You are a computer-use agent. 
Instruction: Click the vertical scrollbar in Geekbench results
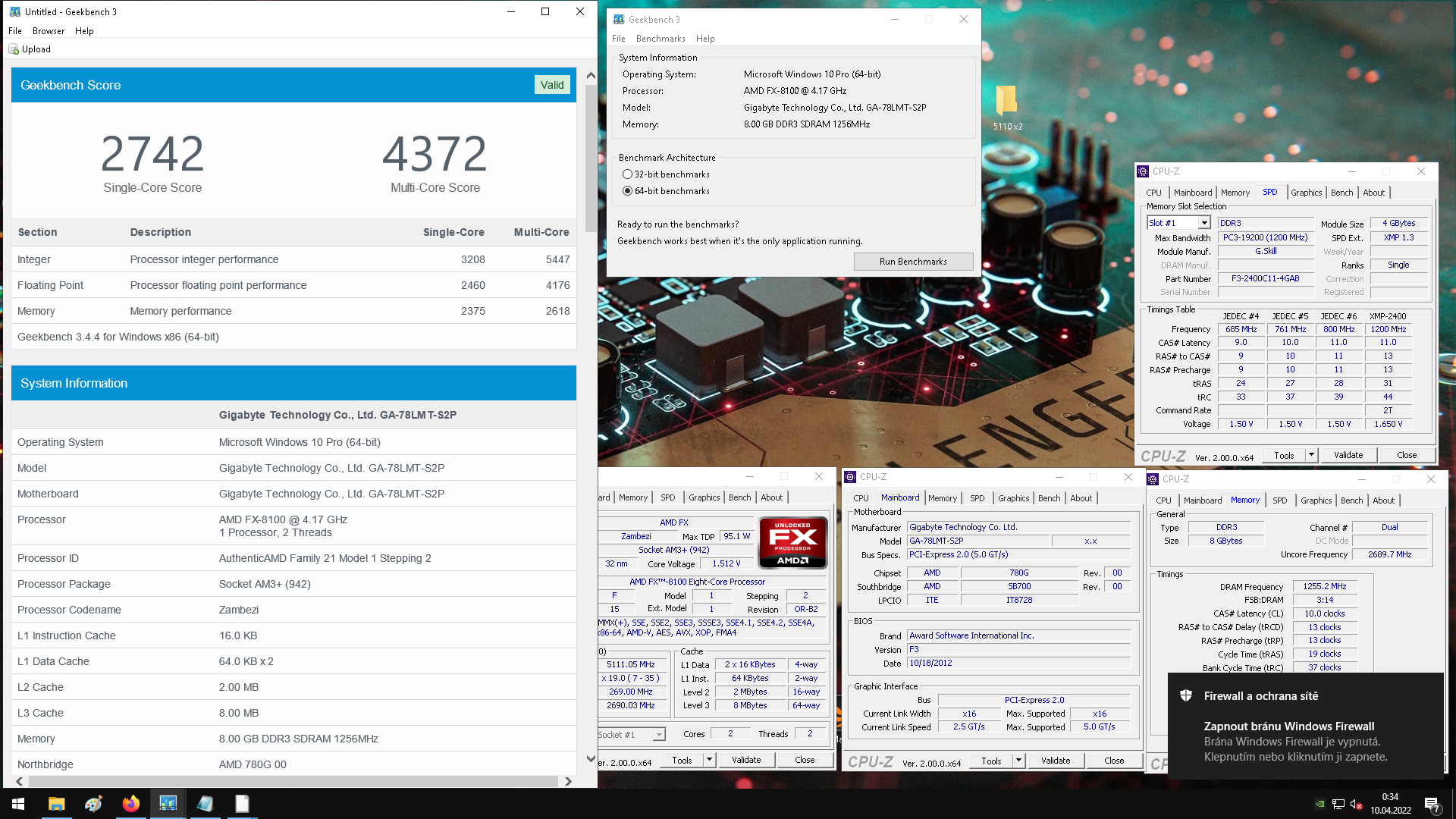pos(591,158)
